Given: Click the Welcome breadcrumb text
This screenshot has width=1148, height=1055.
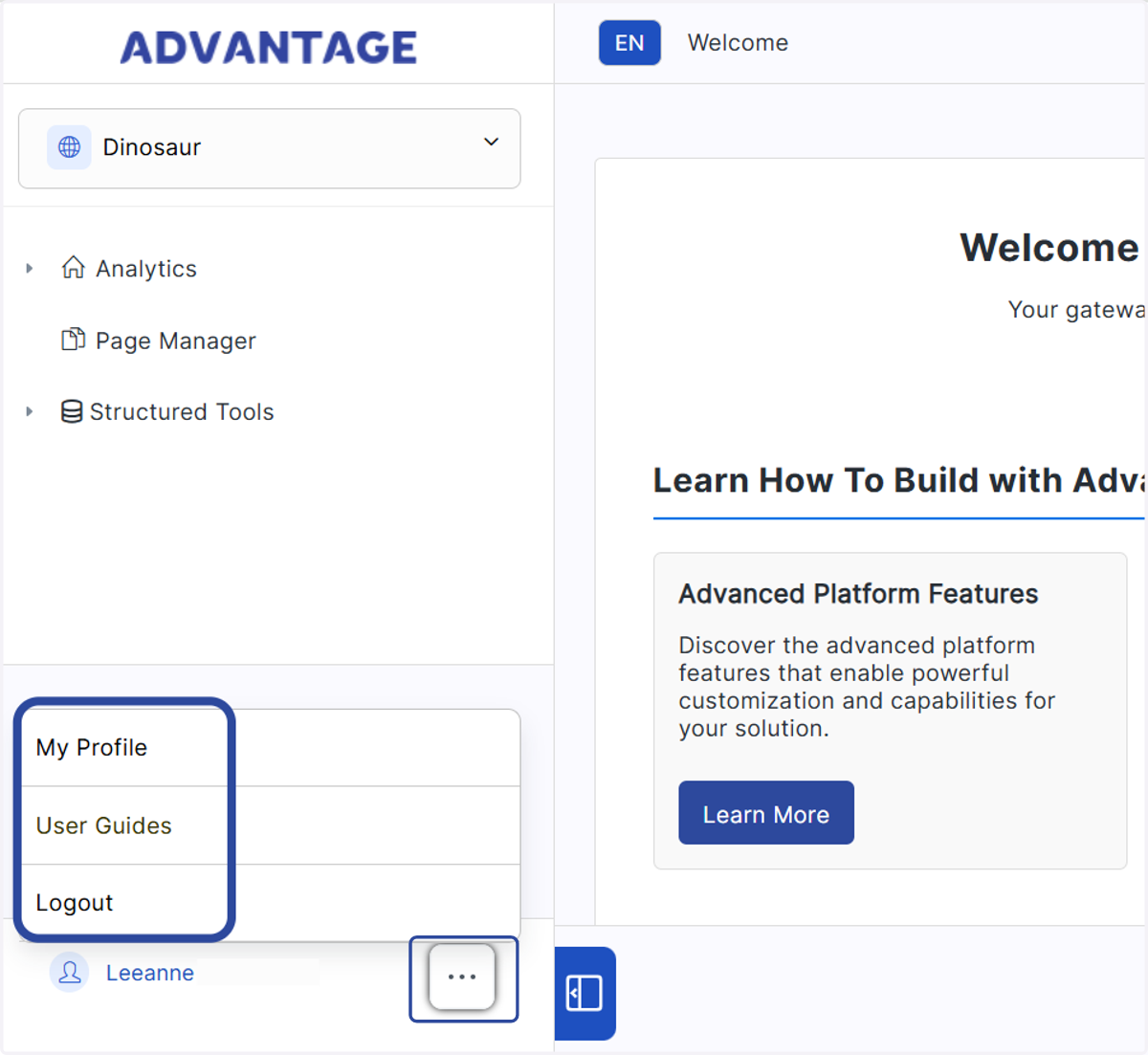Looking at the screenshot, I should 738,43.
